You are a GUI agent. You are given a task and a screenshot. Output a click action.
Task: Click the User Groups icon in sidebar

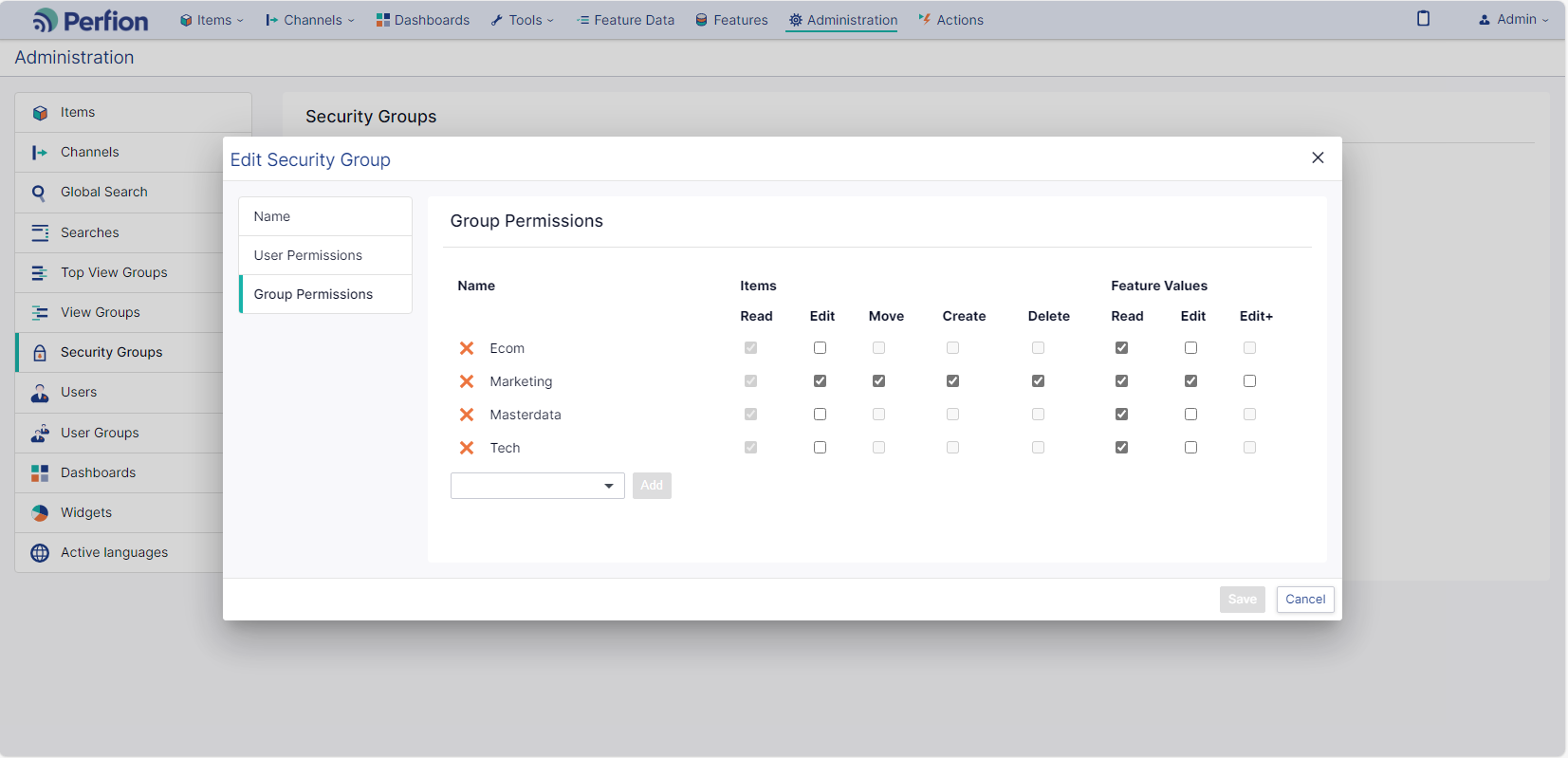pos(40,433)
